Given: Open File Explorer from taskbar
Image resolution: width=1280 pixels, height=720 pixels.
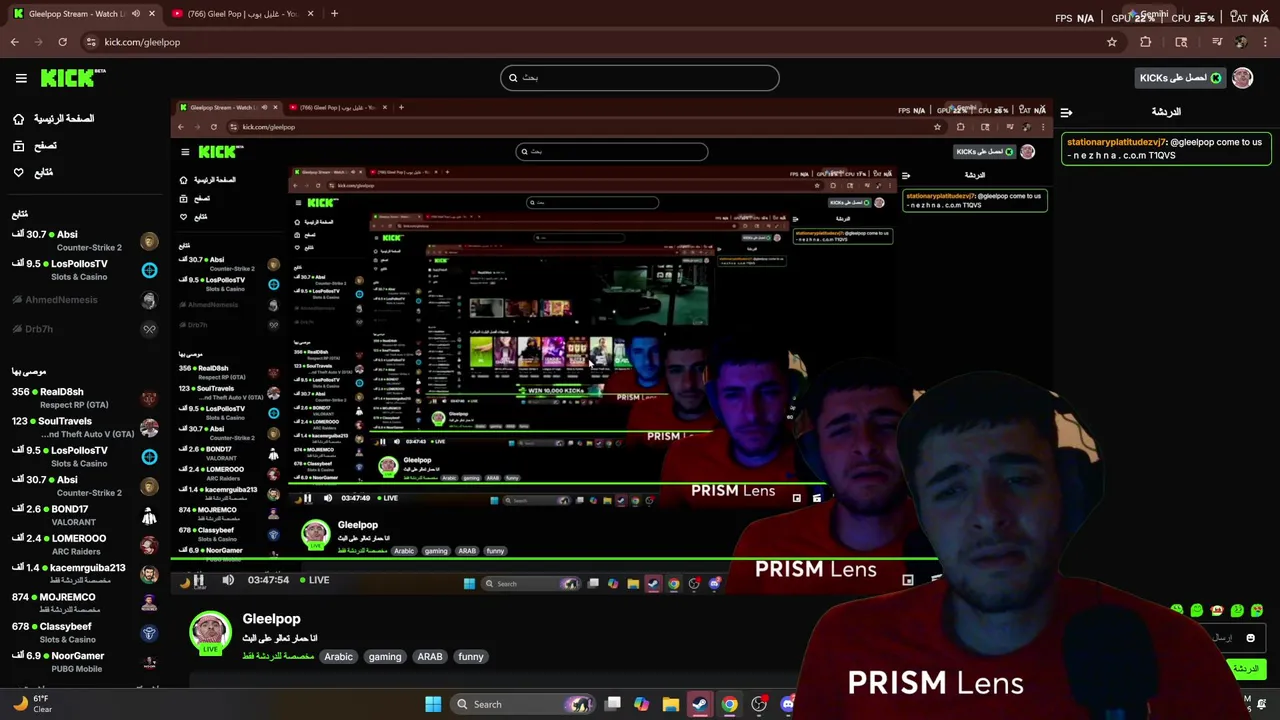Looking at the screenshot, I should pyautogui.click(x=670, y=704).
